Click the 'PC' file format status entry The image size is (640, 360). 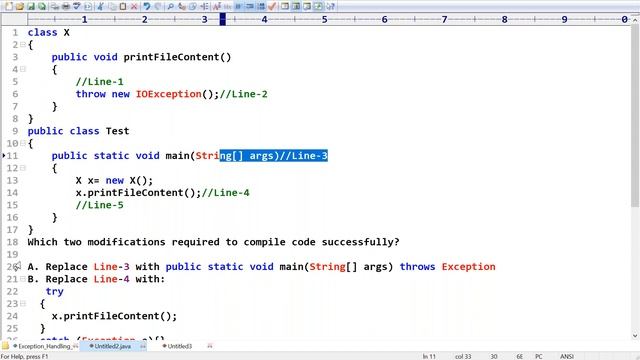[x=539, y=356]
